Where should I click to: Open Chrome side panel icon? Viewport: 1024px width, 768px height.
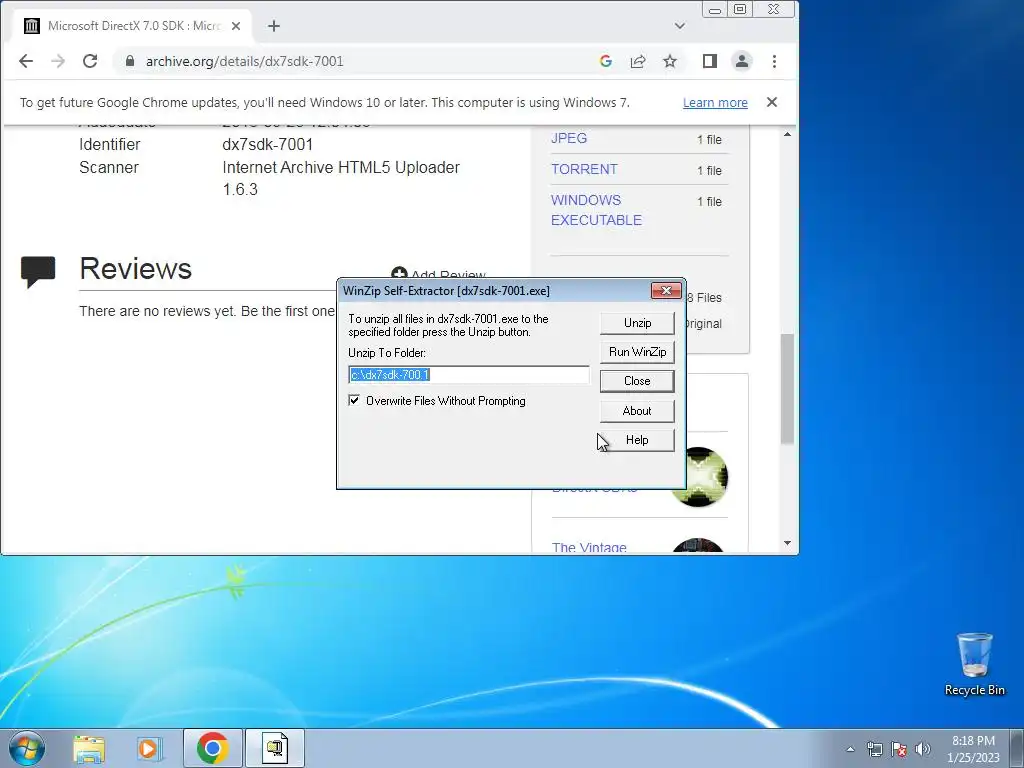click(x=709, y=61)
